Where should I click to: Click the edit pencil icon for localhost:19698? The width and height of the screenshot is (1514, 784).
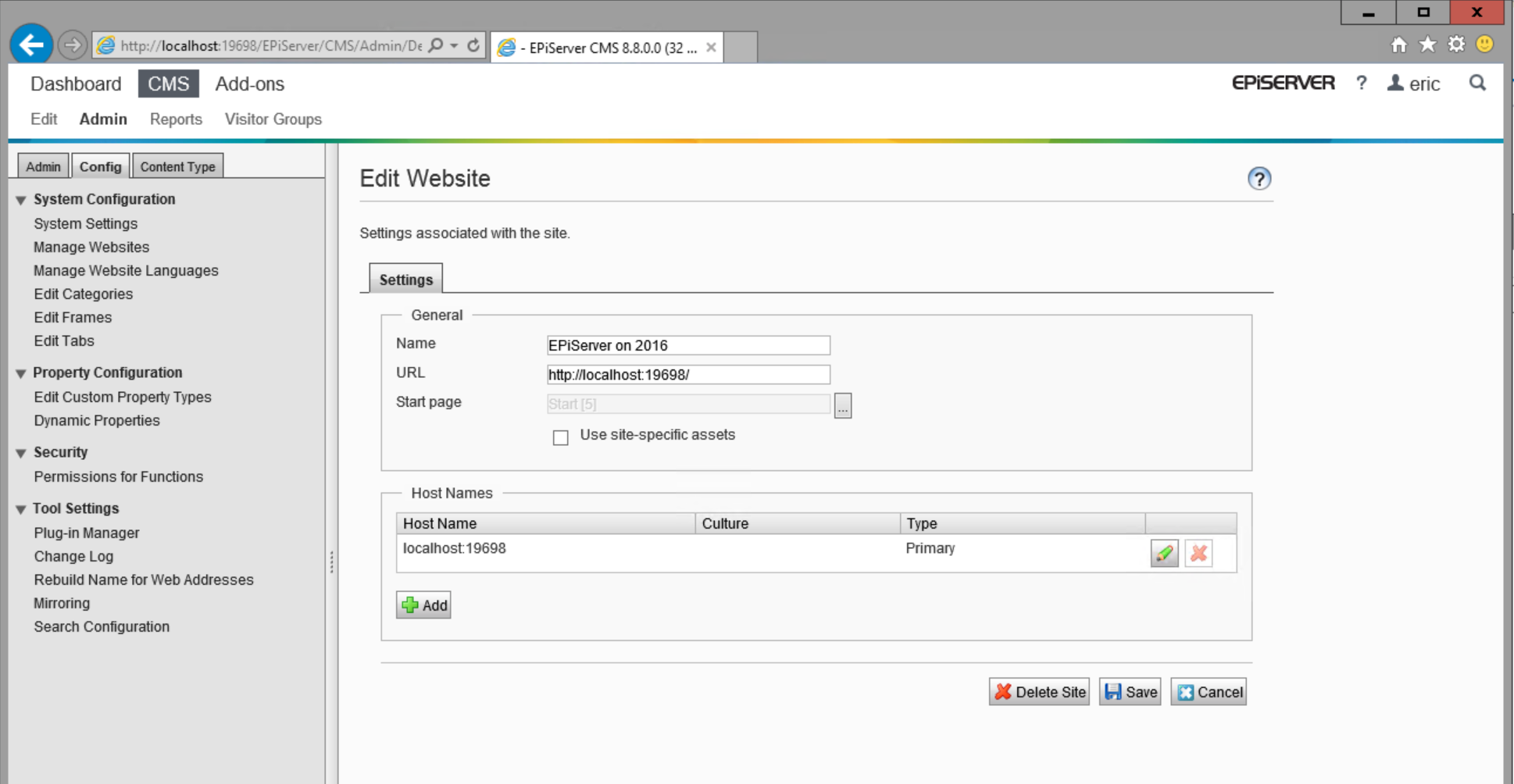click(1164, 554)
